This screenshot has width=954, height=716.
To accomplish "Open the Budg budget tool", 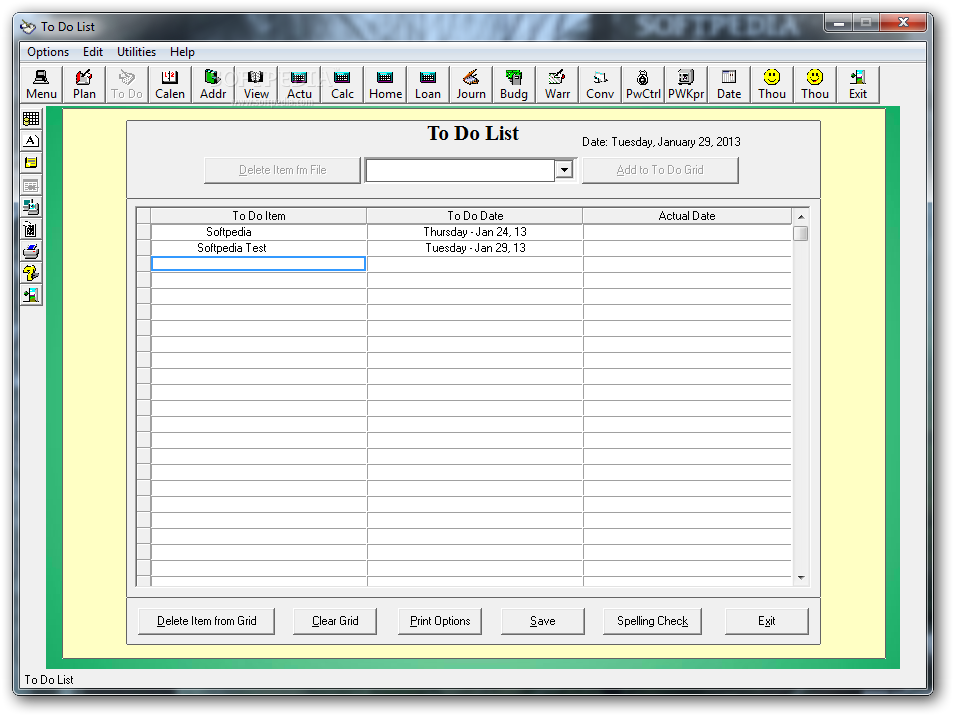I will tap(514, 85).
